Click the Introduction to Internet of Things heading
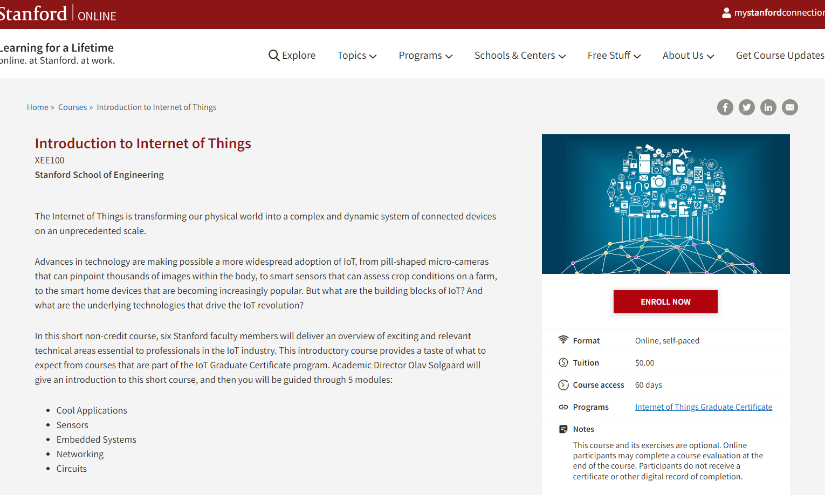The width and height of the screenshot is (825, 495). 143,143
